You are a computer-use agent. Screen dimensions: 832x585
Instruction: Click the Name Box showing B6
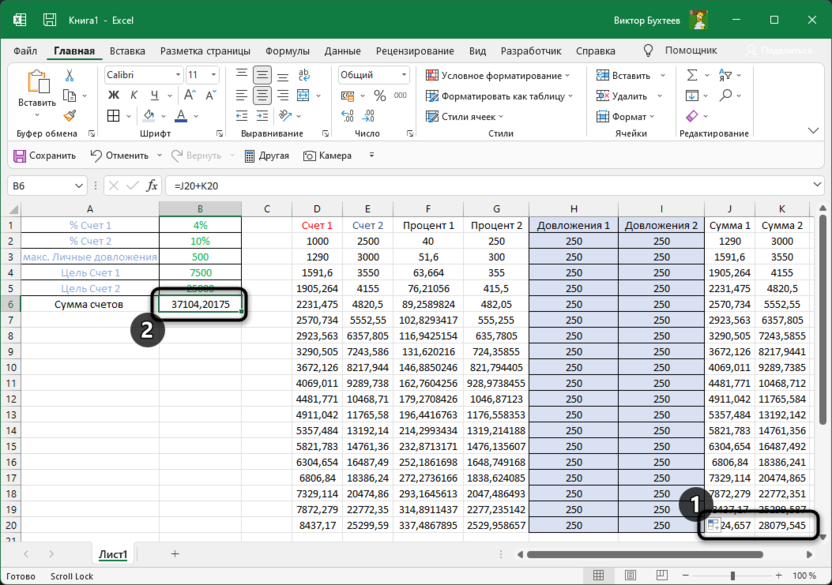38,186
